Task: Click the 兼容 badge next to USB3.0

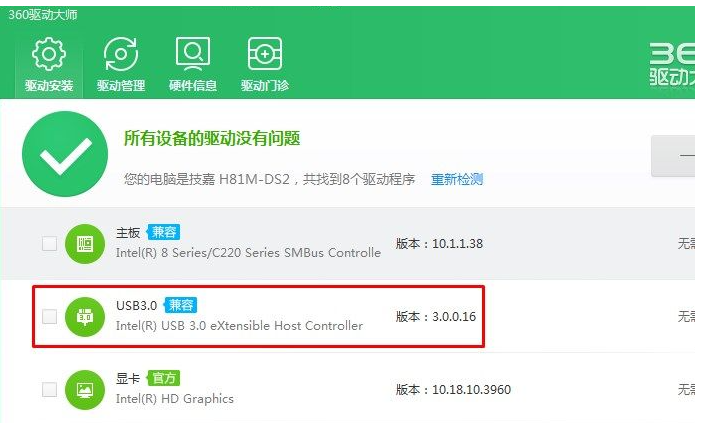Action: tap(180, 305)
